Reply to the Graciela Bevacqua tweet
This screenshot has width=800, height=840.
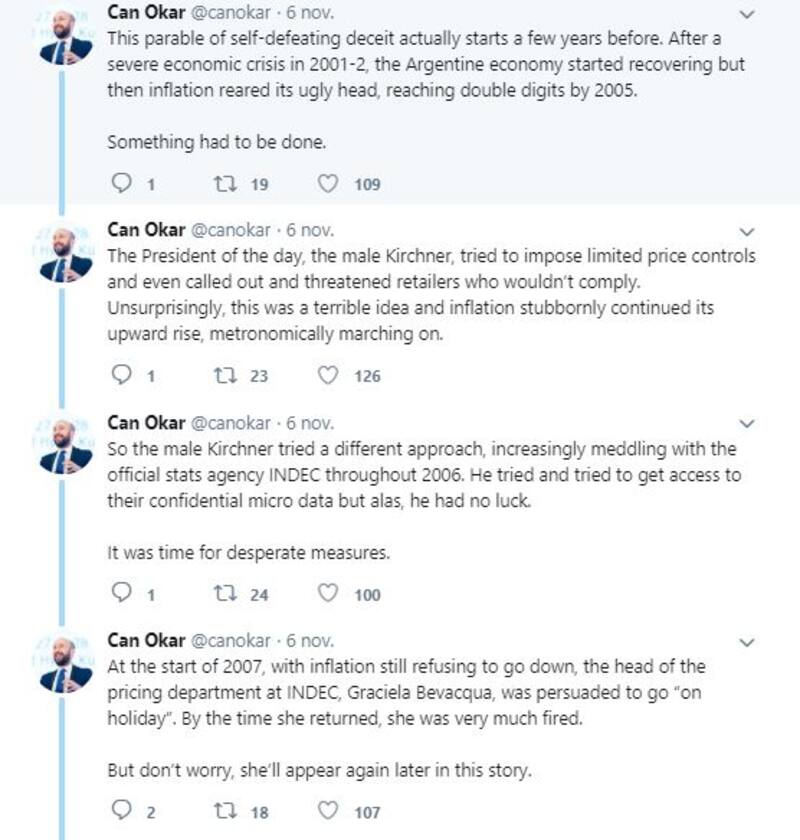[121, 812]
